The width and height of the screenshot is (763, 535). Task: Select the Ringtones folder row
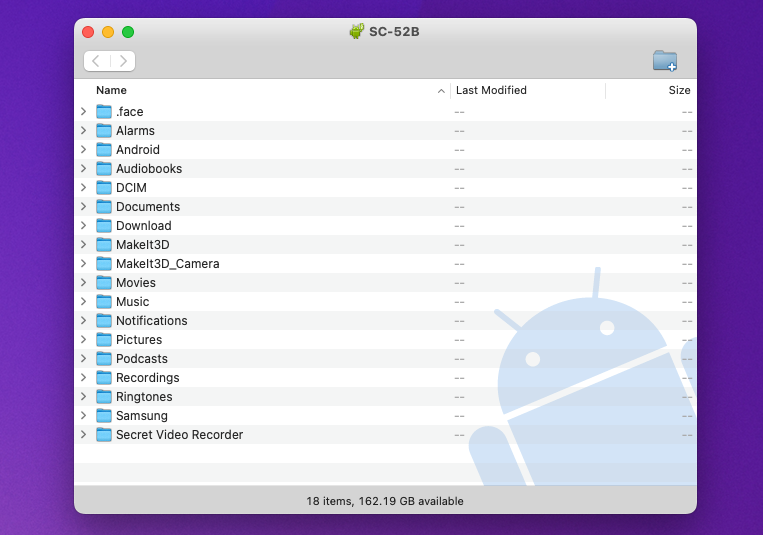coord(385,397)
